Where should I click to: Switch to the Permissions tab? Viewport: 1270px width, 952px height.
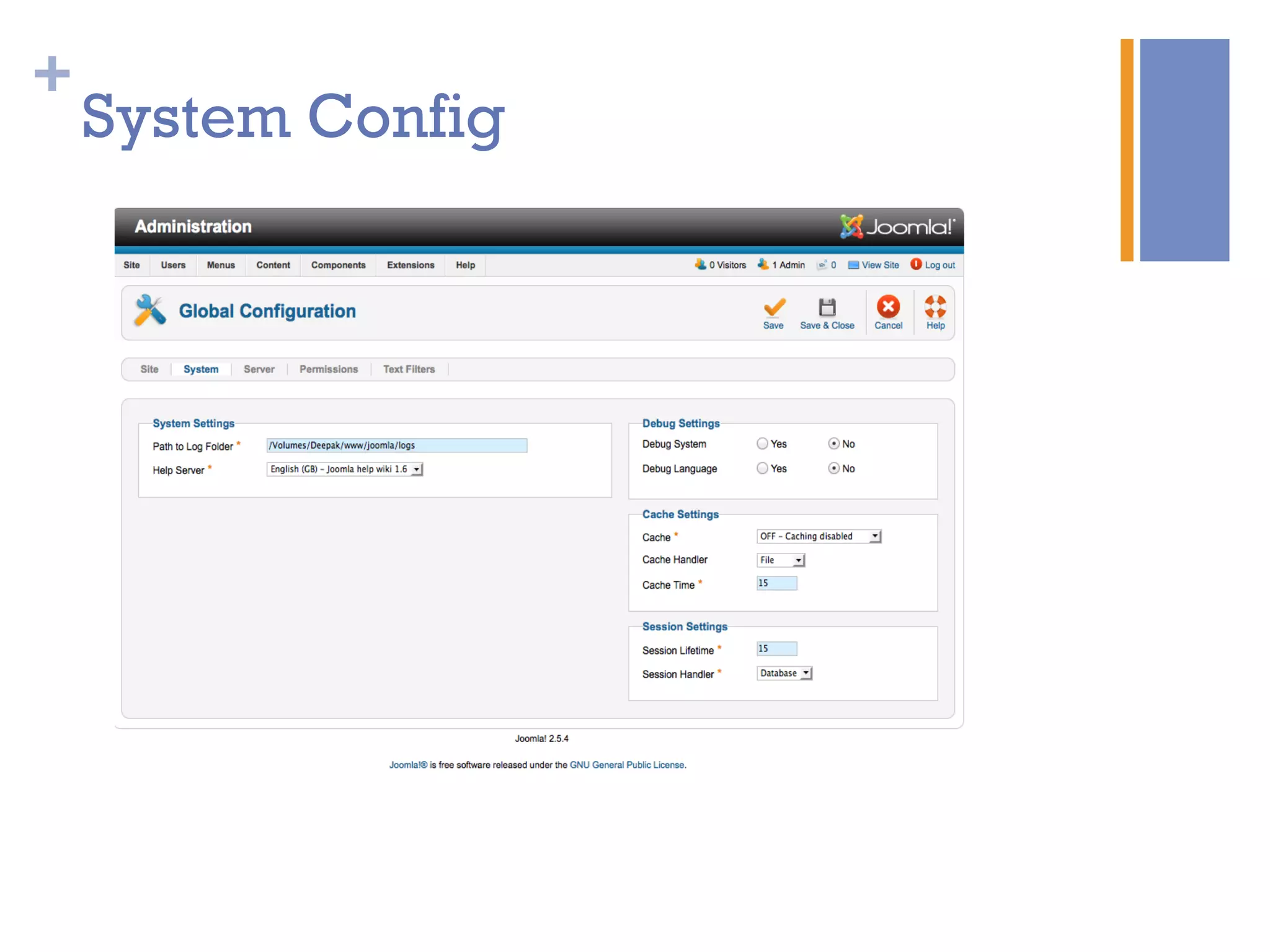click(x=329, y=369)
